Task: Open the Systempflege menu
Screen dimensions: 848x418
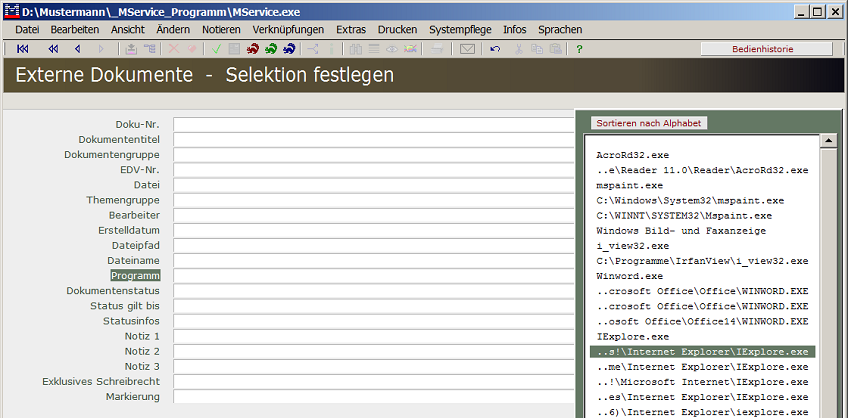Action: tap(460, 30)
